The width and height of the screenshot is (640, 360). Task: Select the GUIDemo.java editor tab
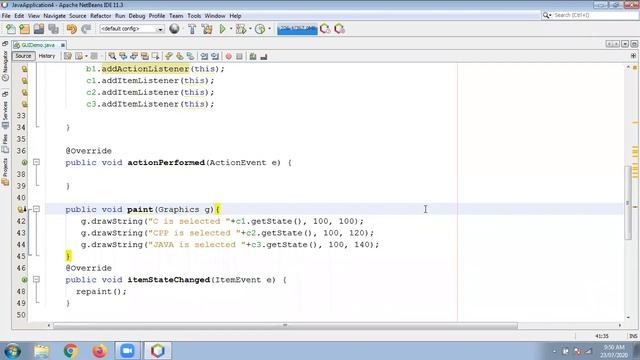coord(38,45)
